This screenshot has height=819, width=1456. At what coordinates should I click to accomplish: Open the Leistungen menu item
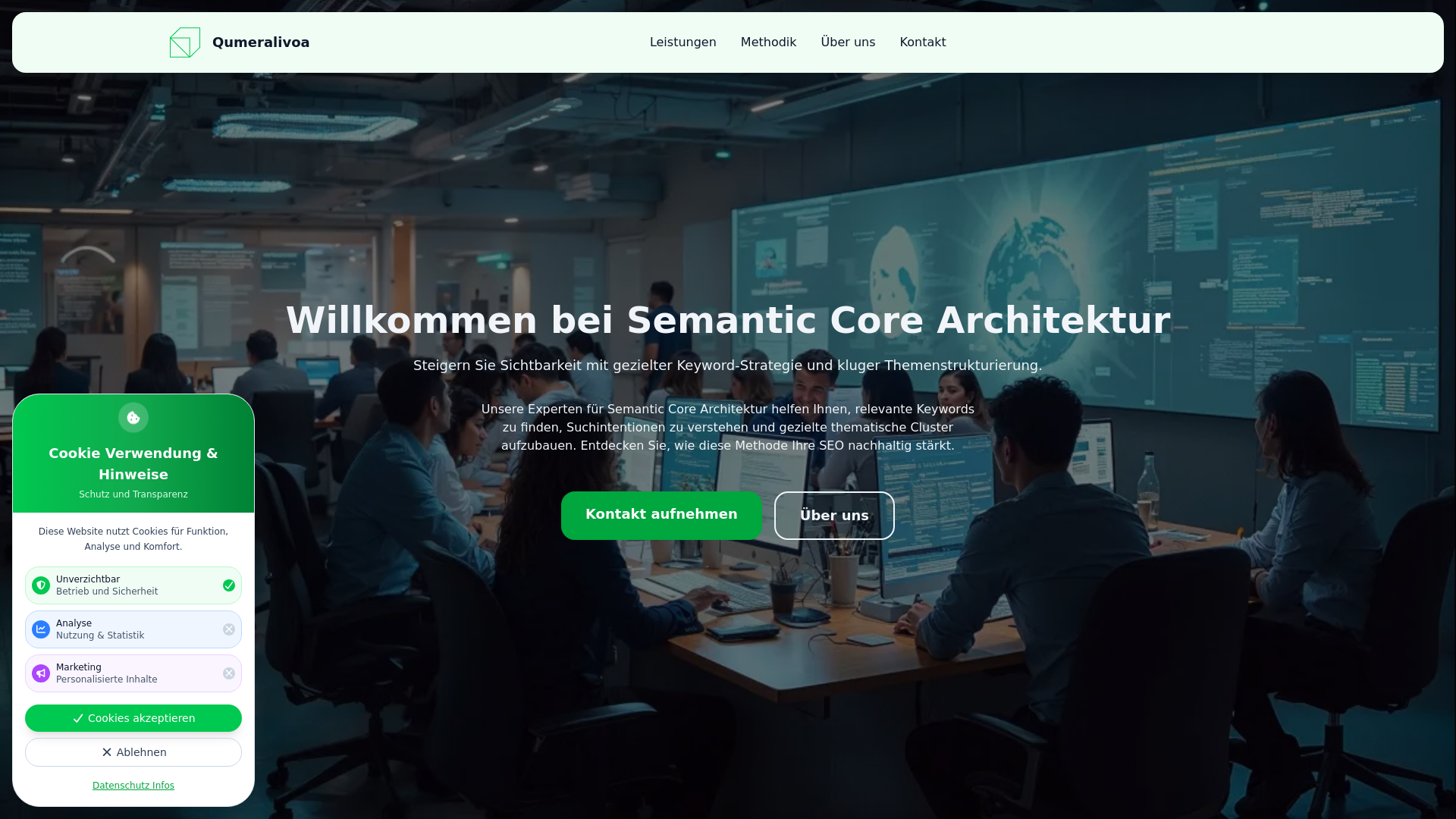tap(682, 42)
